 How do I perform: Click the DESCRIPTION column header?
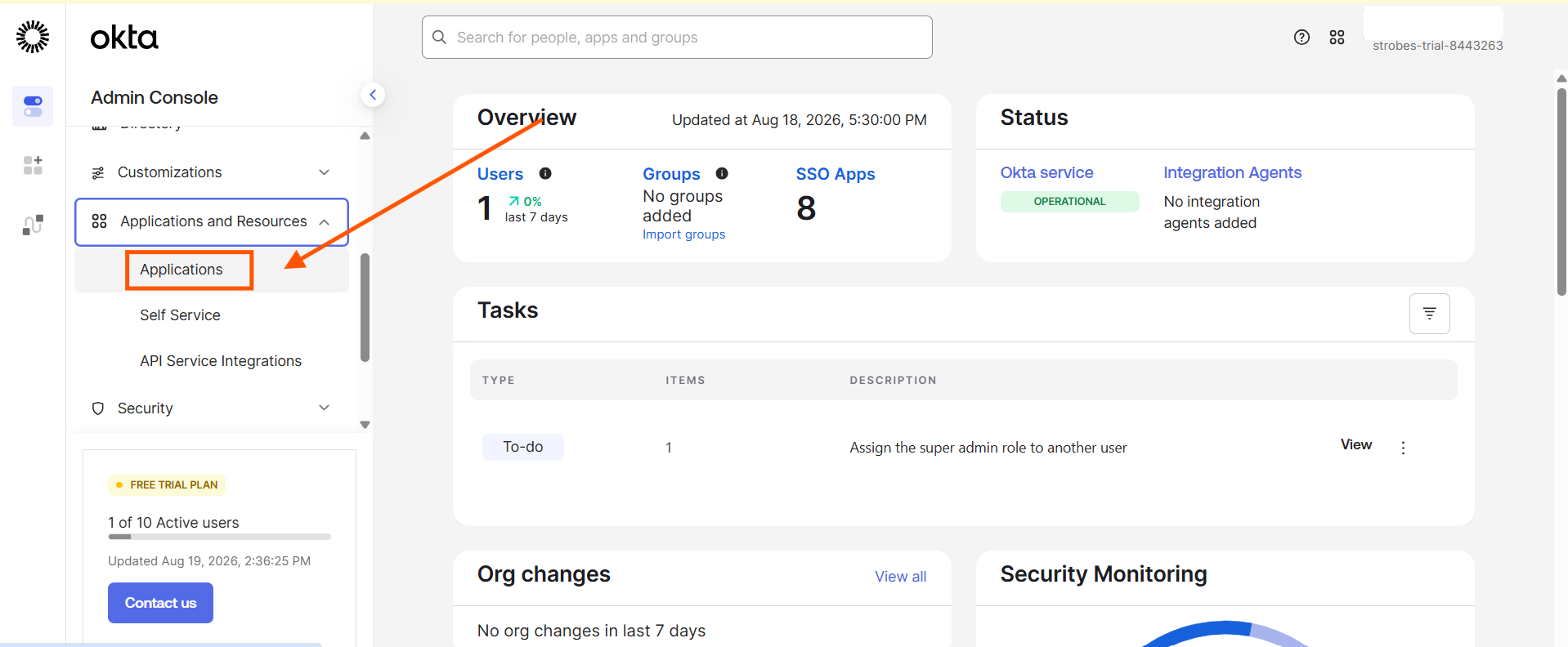pyautogui.click(x=893, y=381)
